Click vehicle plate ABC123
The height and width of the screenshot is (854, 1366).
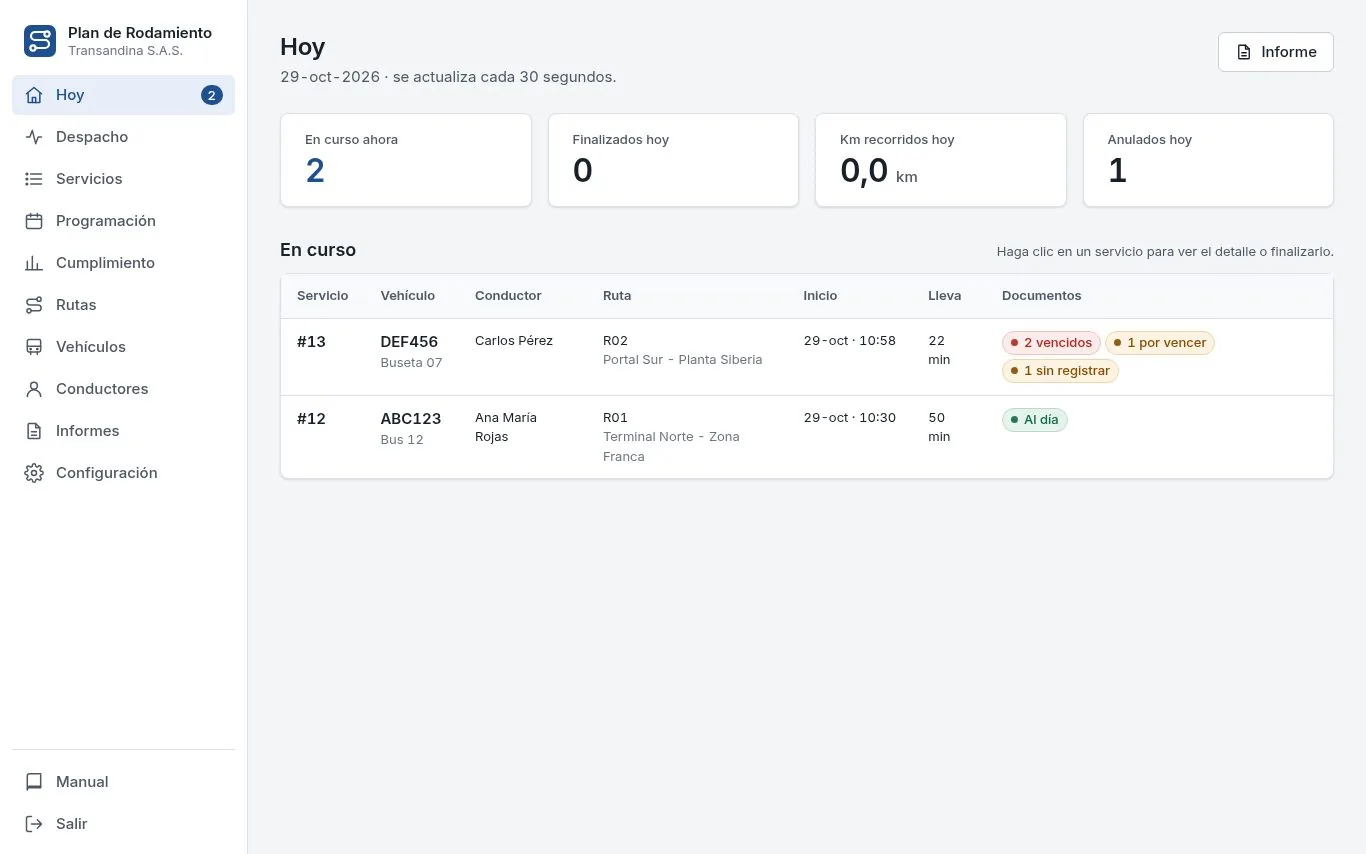411,419
